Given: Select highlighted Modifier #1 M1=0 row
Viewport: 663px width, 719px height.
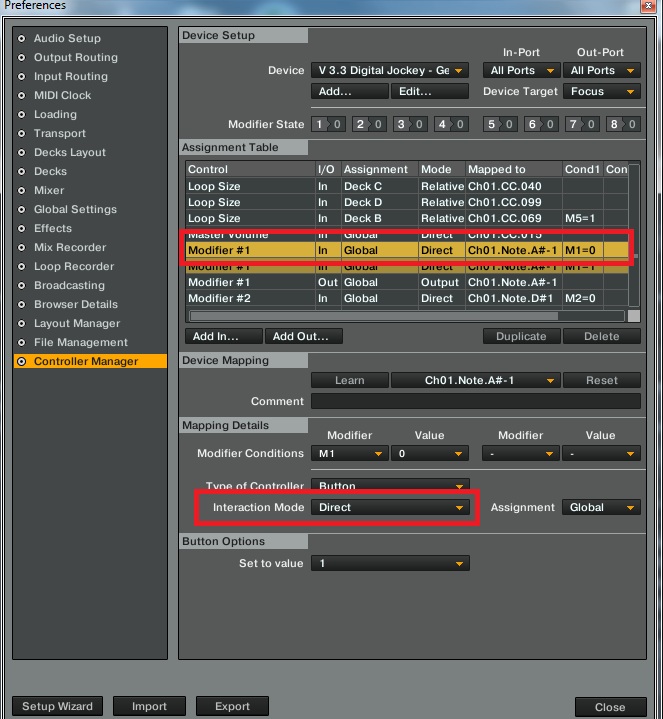Looking at the screenshot, I should pyautogui.click(x=407, y=250).
